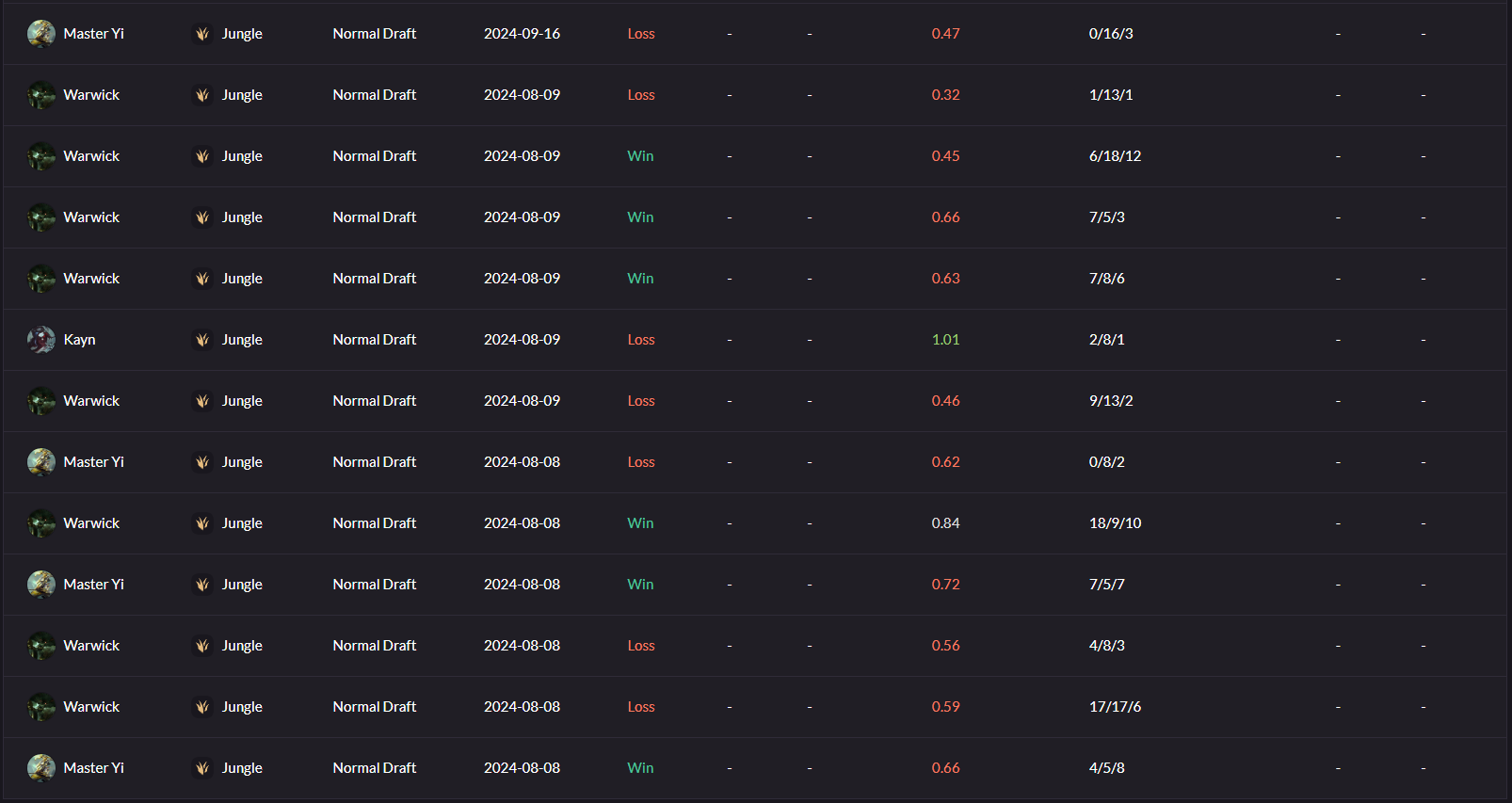Select the 2024-09-16 match date
Viewport: 1512px width, 803px height.
tap(522, 34)
